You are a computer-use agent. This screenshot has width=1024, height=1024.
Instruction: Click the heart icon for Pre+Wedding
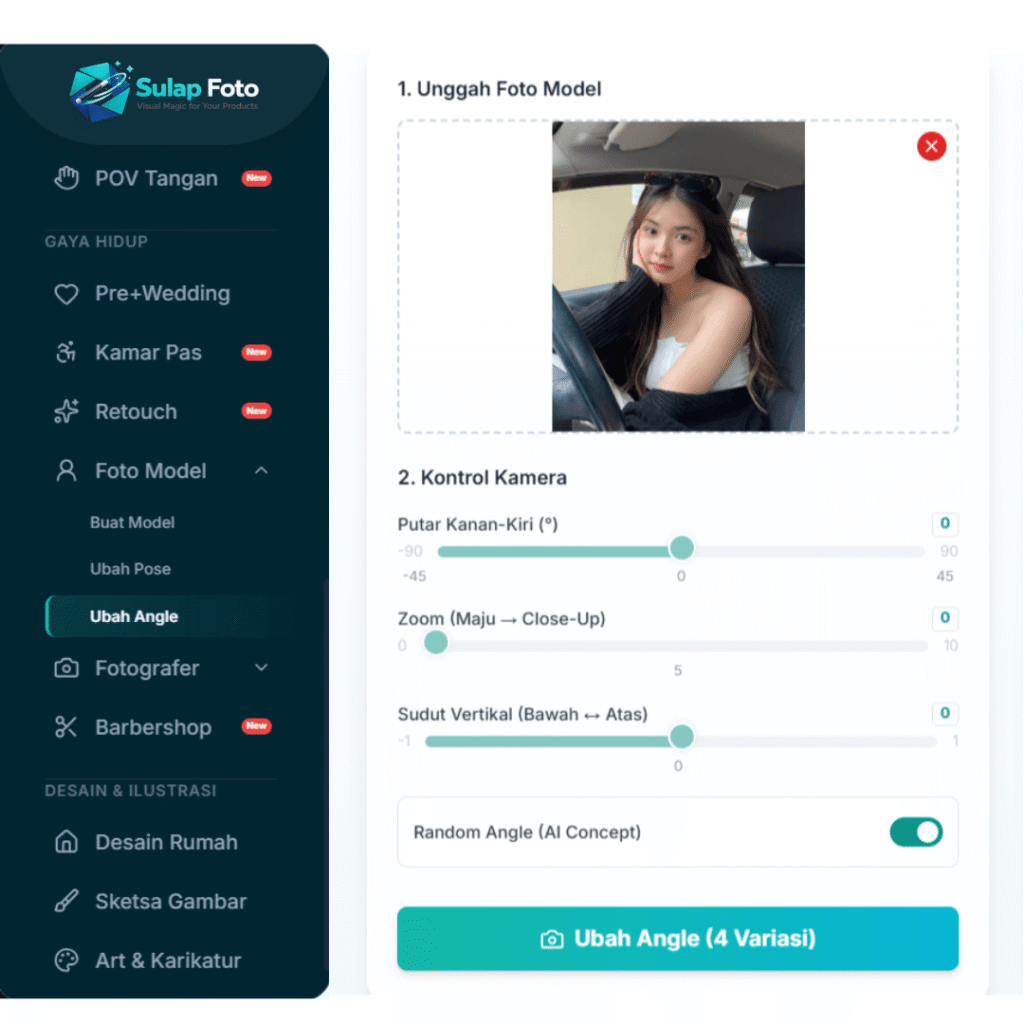(66, 294)
